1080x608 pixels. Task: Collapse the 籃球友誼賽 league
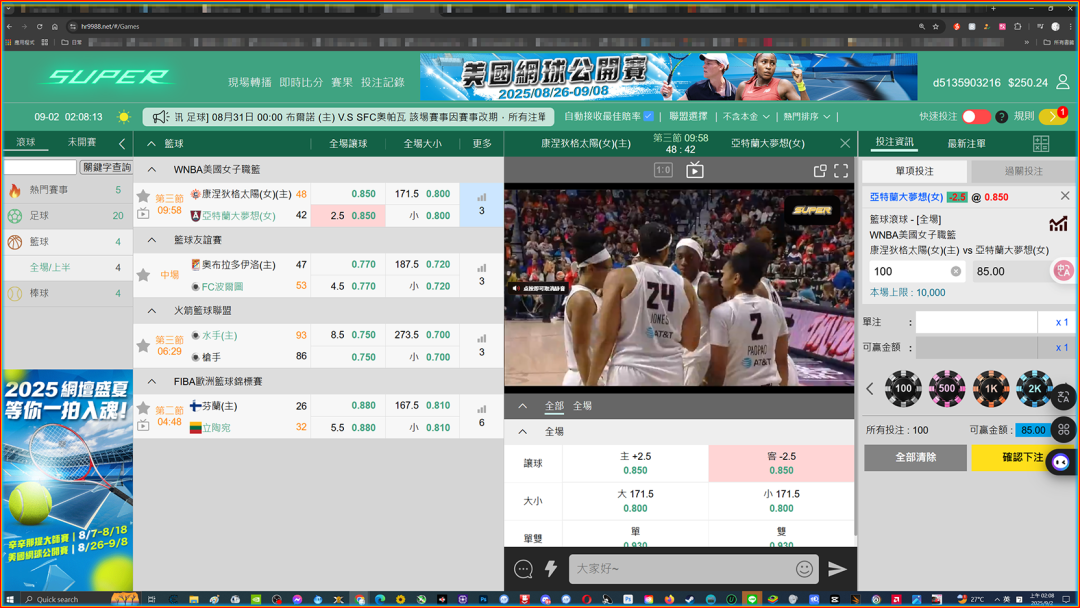pos(152,240)
